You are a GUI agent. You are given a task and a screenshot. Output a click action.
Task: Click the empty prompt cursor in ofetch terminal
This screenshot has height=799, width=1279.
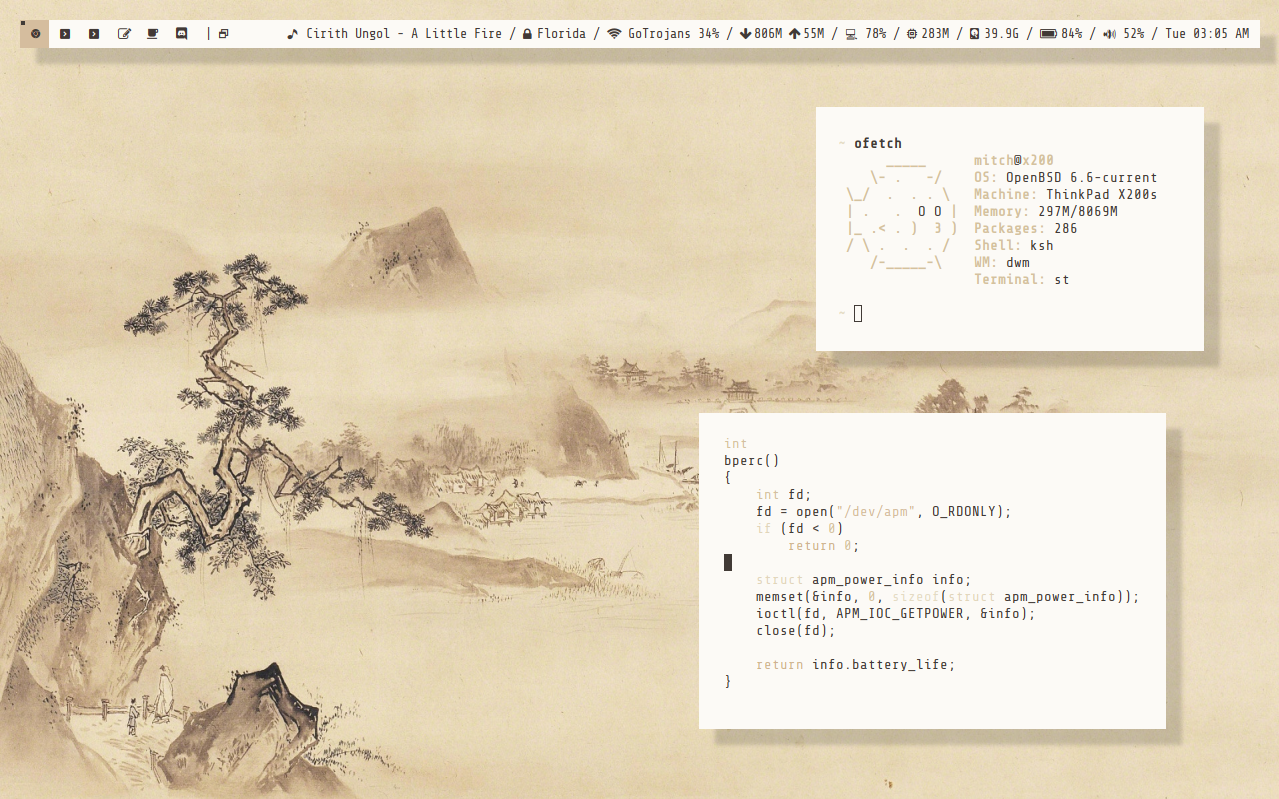858,313
